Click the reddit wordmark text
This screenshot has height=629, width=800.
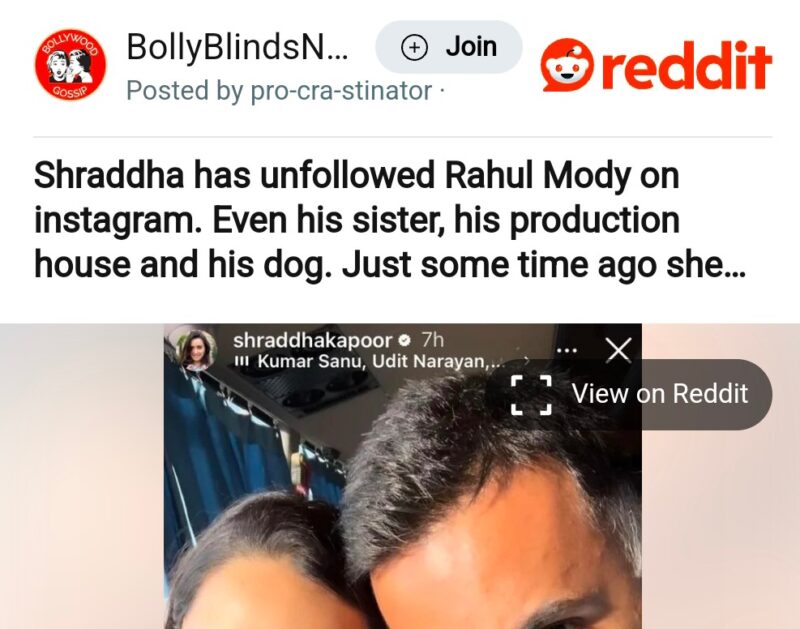point(687,66)
